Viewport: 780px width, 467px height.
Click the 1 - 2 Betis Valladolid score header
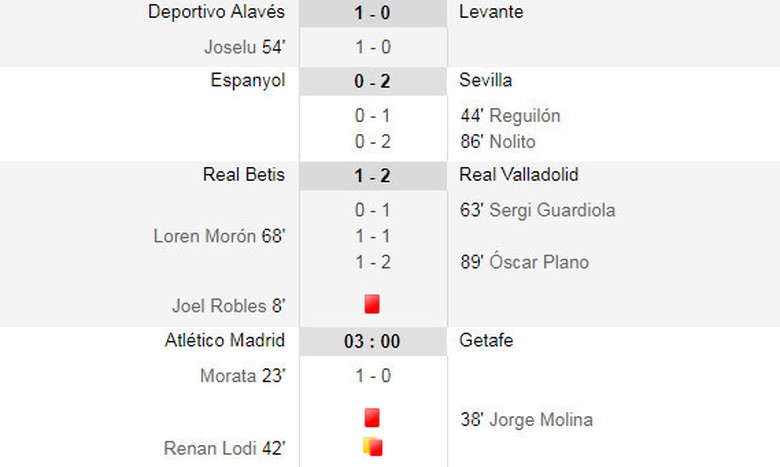[372, 176]
